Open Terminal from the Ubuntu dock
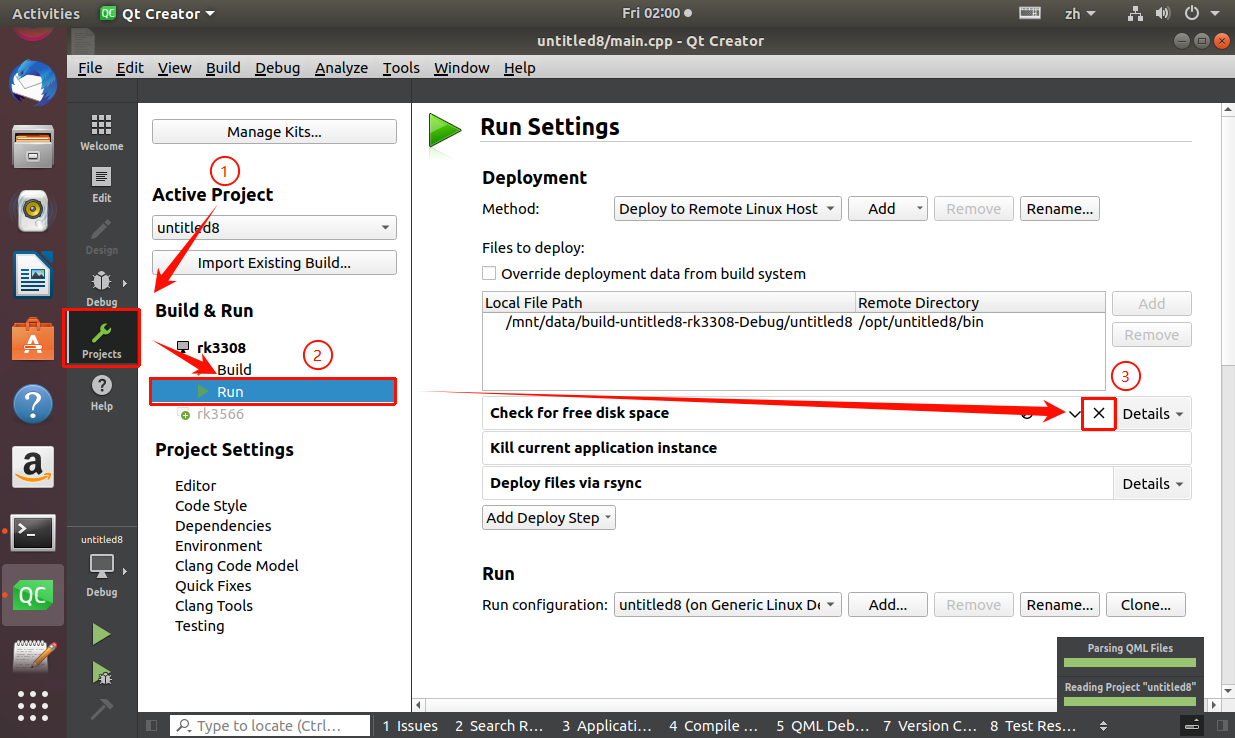1235x738 pixels. tap(32, 533)
